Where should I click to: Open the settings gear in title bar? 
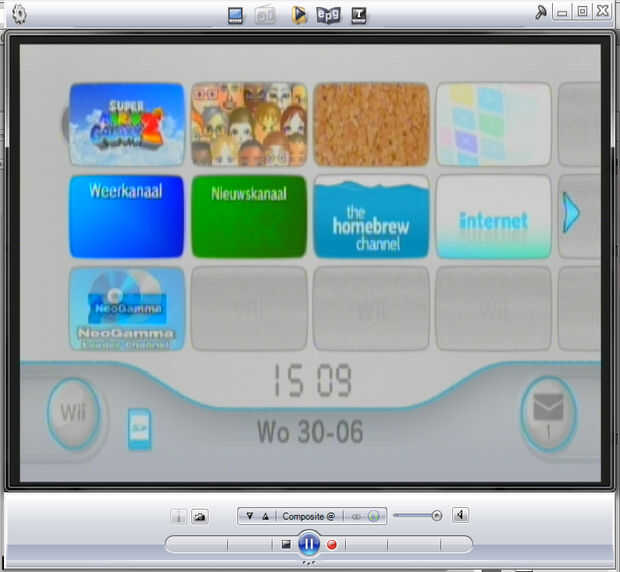[19, 14]
